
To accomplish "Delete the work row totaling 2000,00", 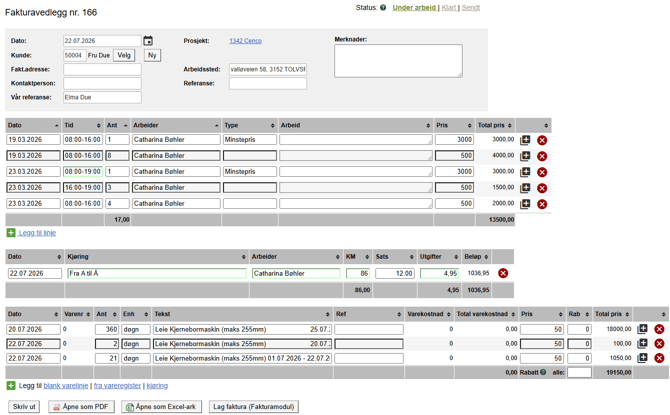I will 542,204.
